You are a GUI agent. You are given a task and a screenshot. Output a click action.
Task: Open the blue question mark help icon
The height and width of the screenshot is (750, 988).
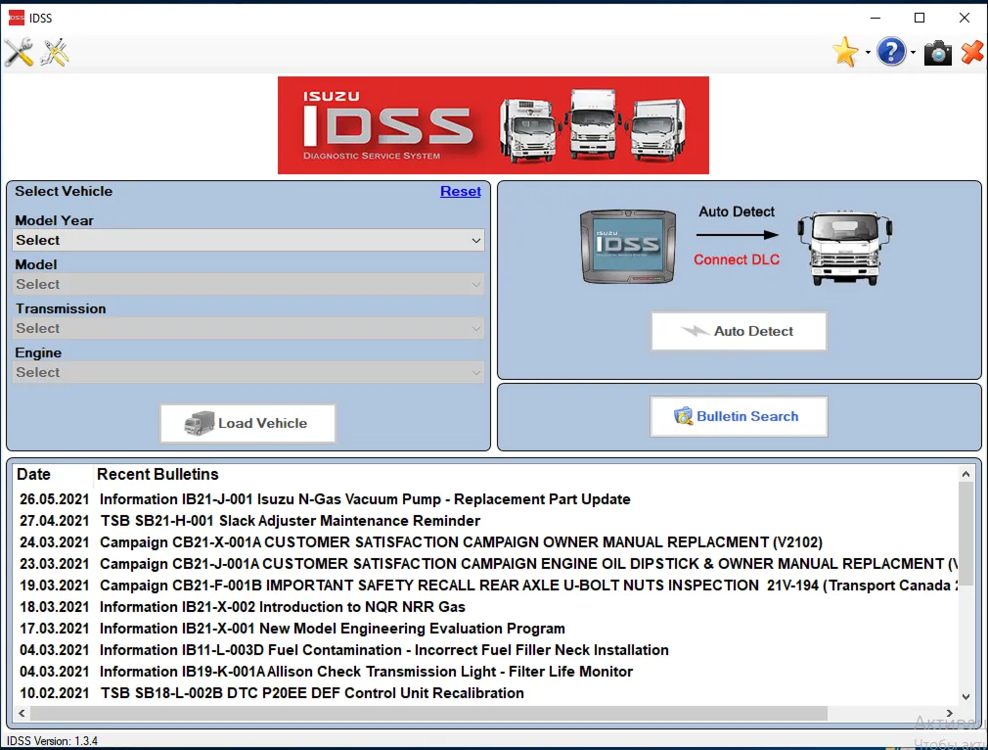(x=891, y=52)
